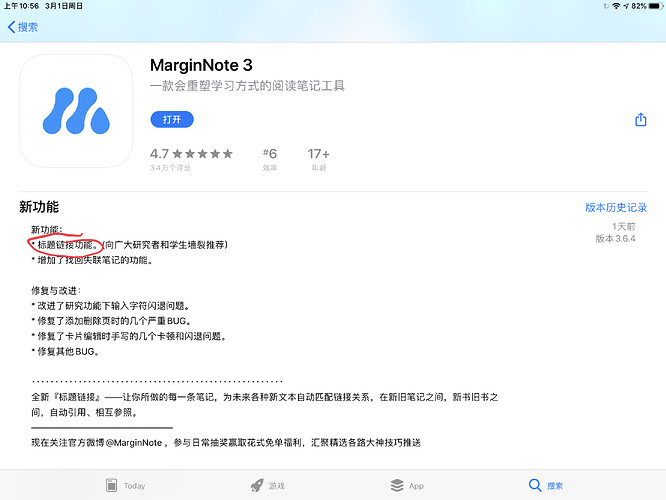This screenshot has height=500, width=666.
Task: Open MarginNote 3 with 打开 button
Action: (x=172, y=119)
